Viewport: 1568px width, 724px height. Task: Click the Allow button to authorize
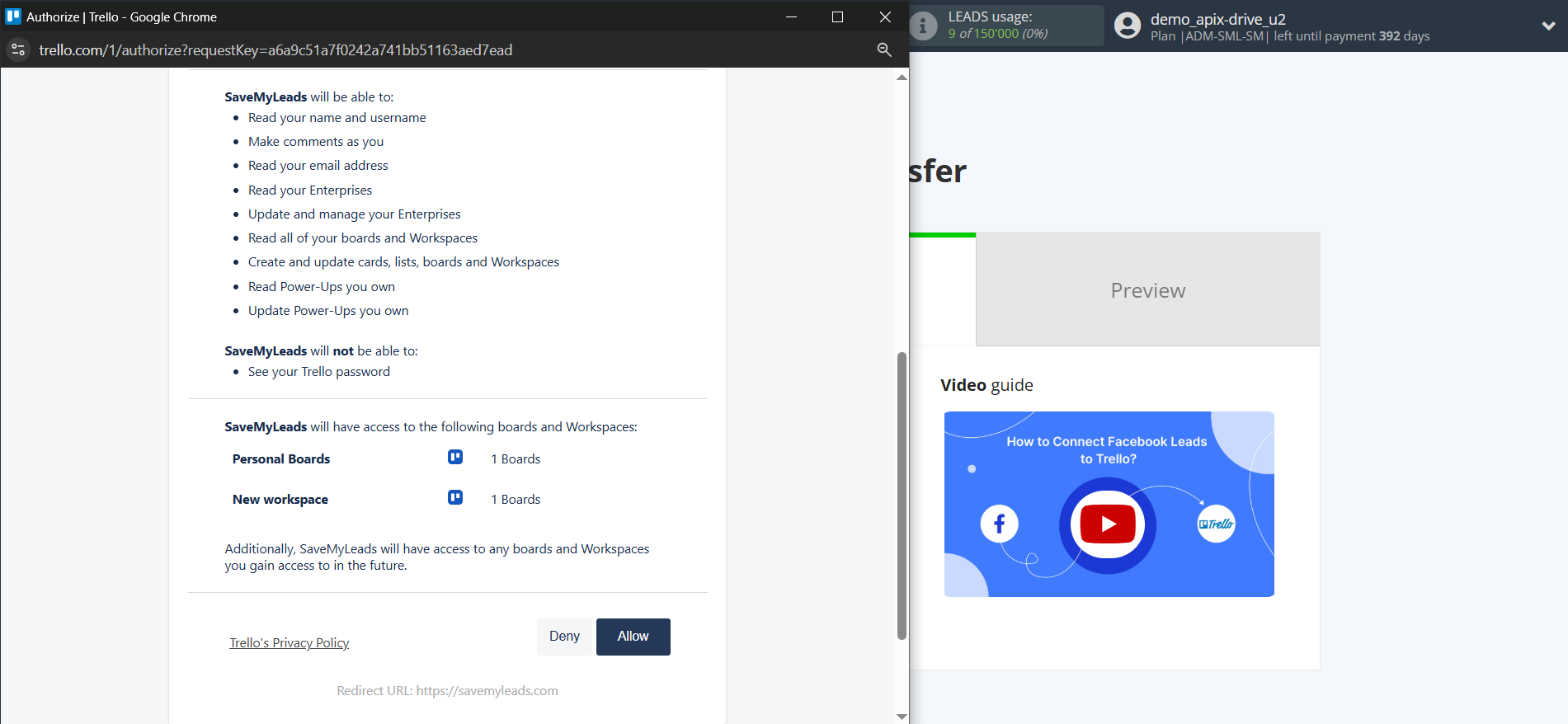pyautogui.click(x=633, y=637)
